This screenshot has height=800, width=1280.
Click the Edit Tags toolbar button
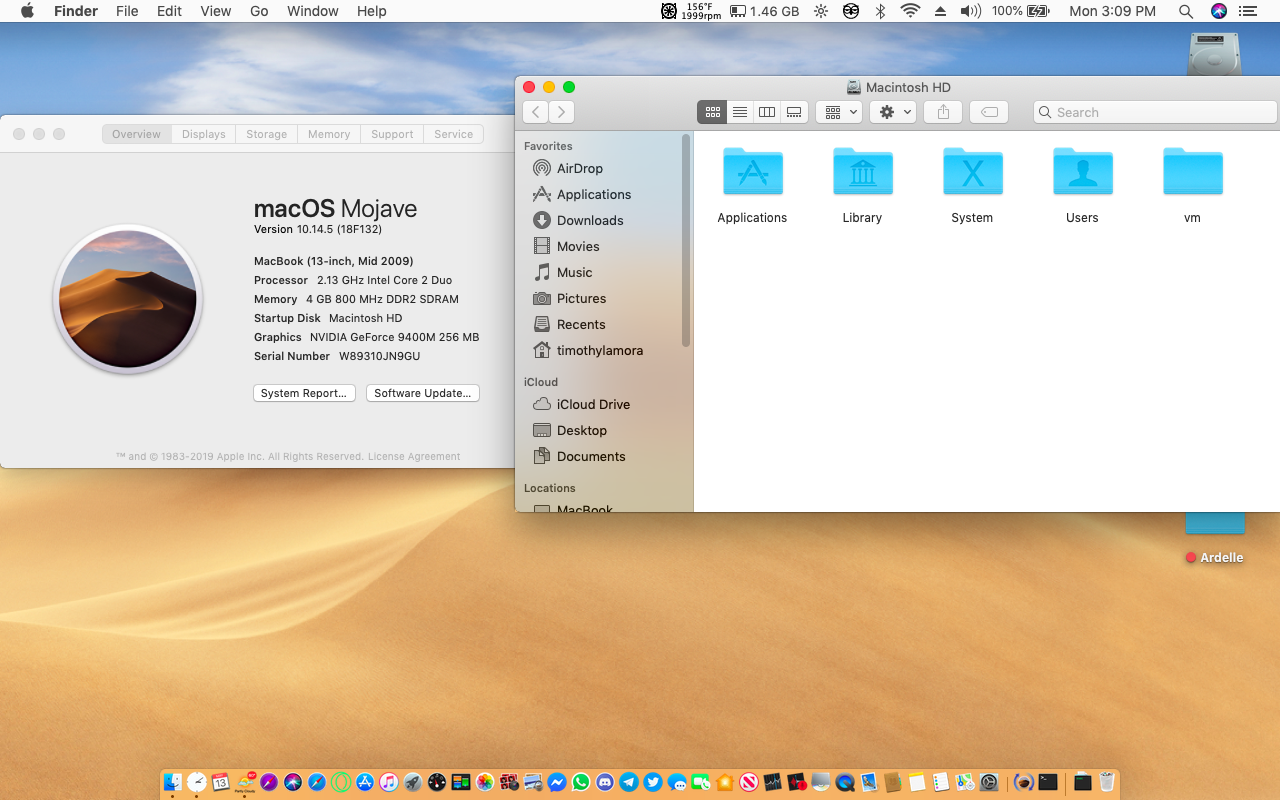(x=989, y=112)
